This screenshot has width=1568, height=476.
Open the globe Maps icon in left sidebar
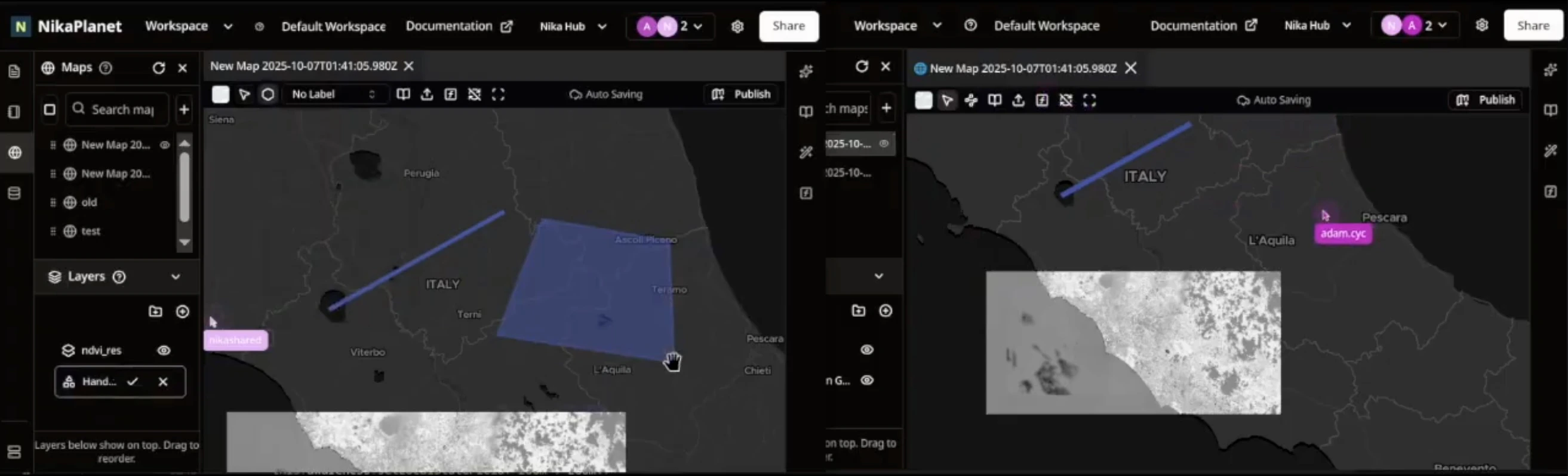14,153
